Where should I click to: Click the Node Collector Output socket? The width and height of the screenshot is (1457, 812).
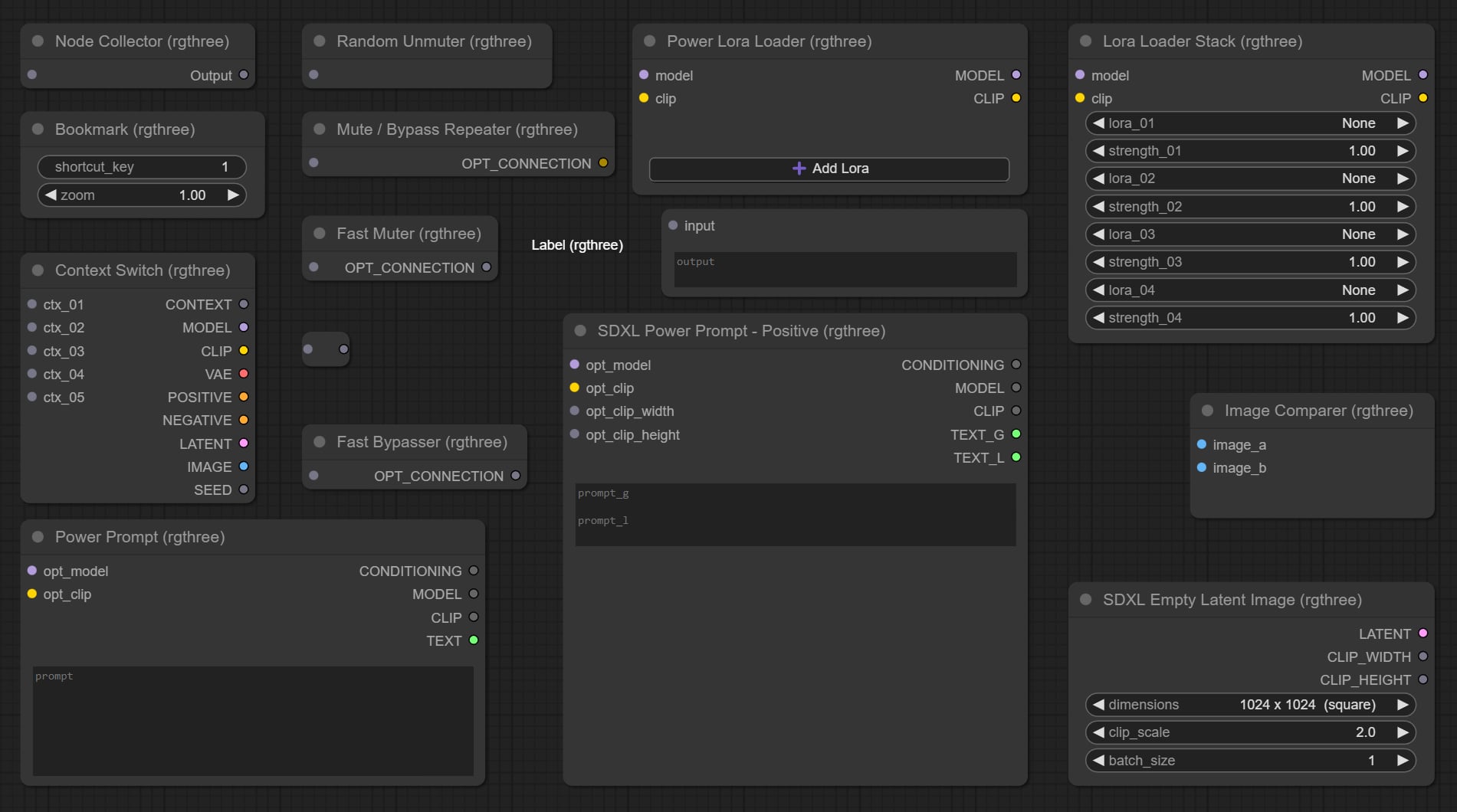click(244, 75)
